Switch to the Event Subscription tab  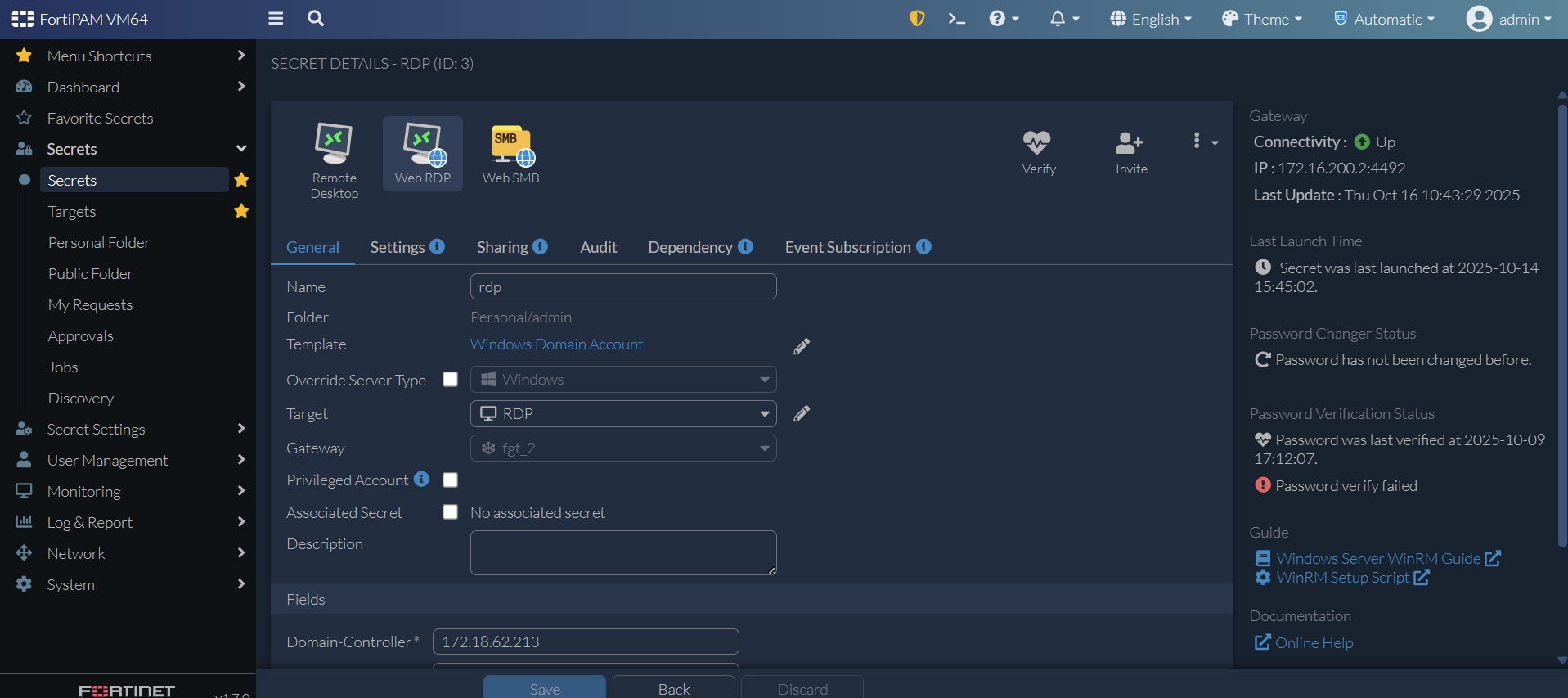point(848,247)
